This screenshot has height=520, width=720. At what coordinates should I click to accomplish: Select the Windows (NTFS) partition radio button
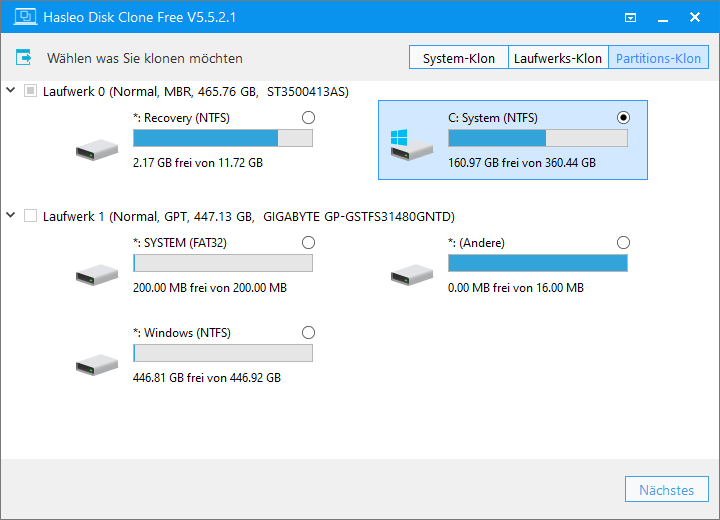pyautogui.click(x=309, y=333)
